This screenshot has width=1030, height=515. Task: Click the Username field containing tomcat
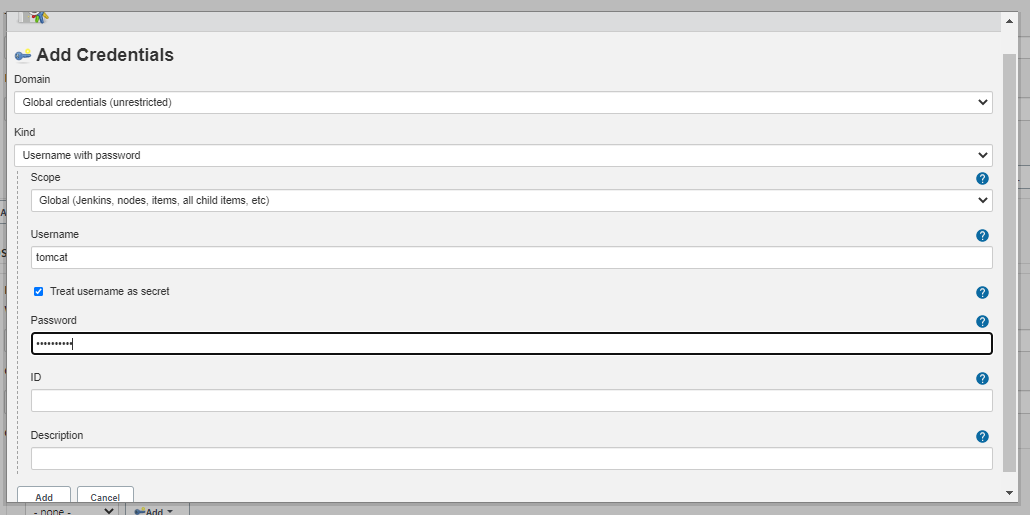click(x=511, y=258)
